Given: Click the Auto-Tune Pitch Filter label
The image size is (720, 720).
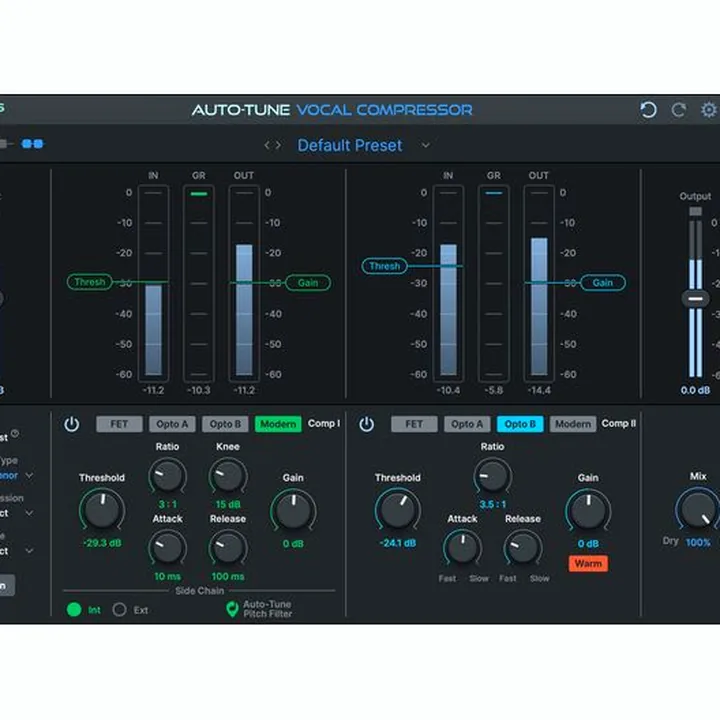Looking at the screenshot, I should pyautogui.click(x=268, y=609).
